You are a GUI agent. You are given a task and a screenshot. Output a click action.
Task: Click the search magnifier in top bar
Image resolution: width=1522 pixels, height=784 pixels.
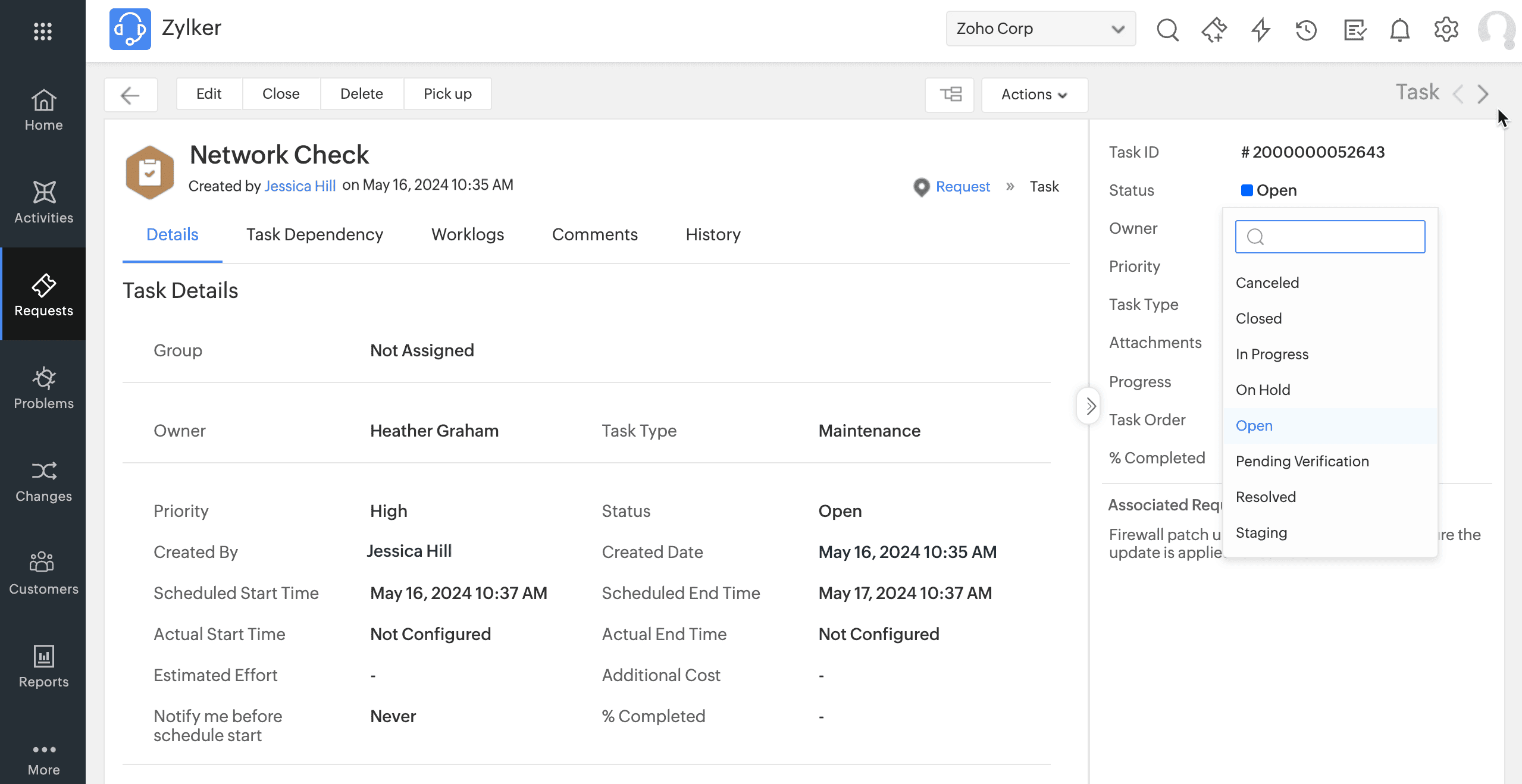tap(1167, 29)
